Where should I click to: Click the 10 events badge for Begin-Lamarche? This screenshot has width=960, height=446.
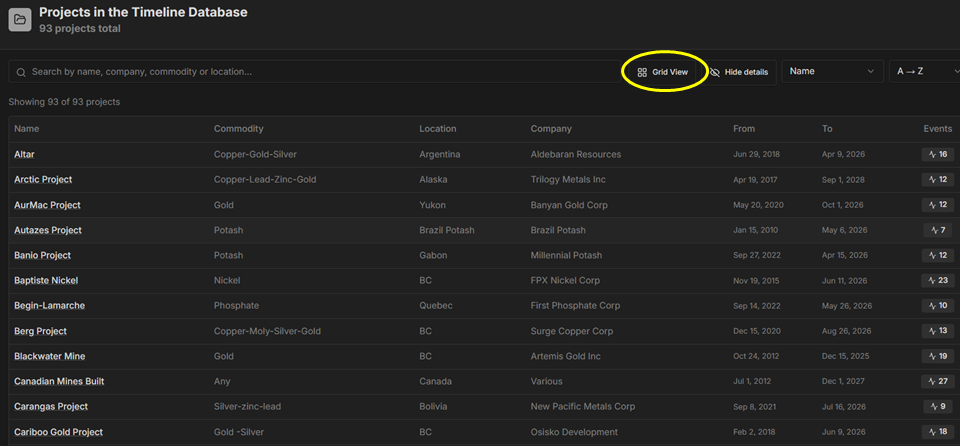[x=938, y=306]
